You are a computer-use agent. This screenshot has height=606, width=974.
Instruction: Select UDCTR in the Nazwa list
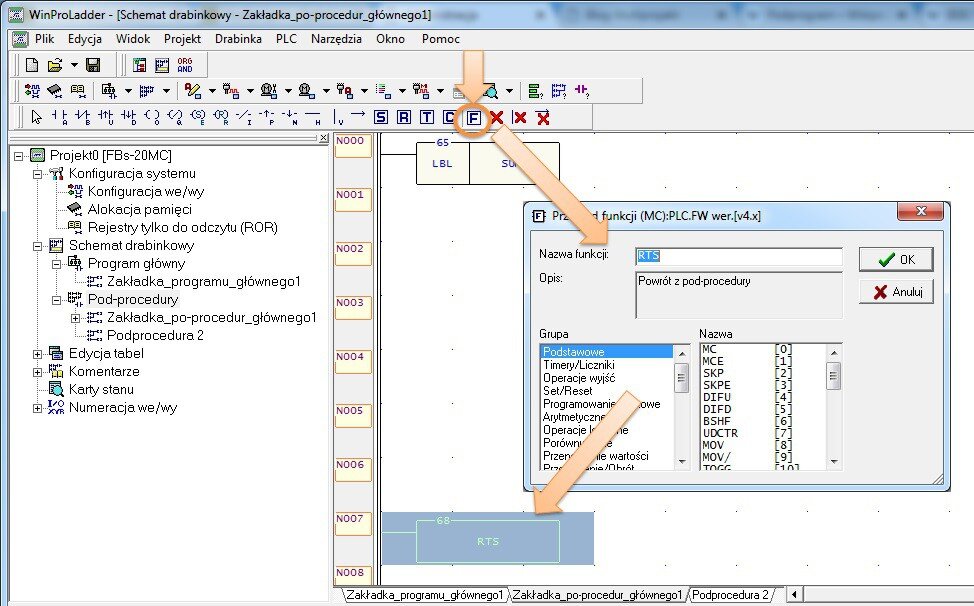tap(721, 433)
